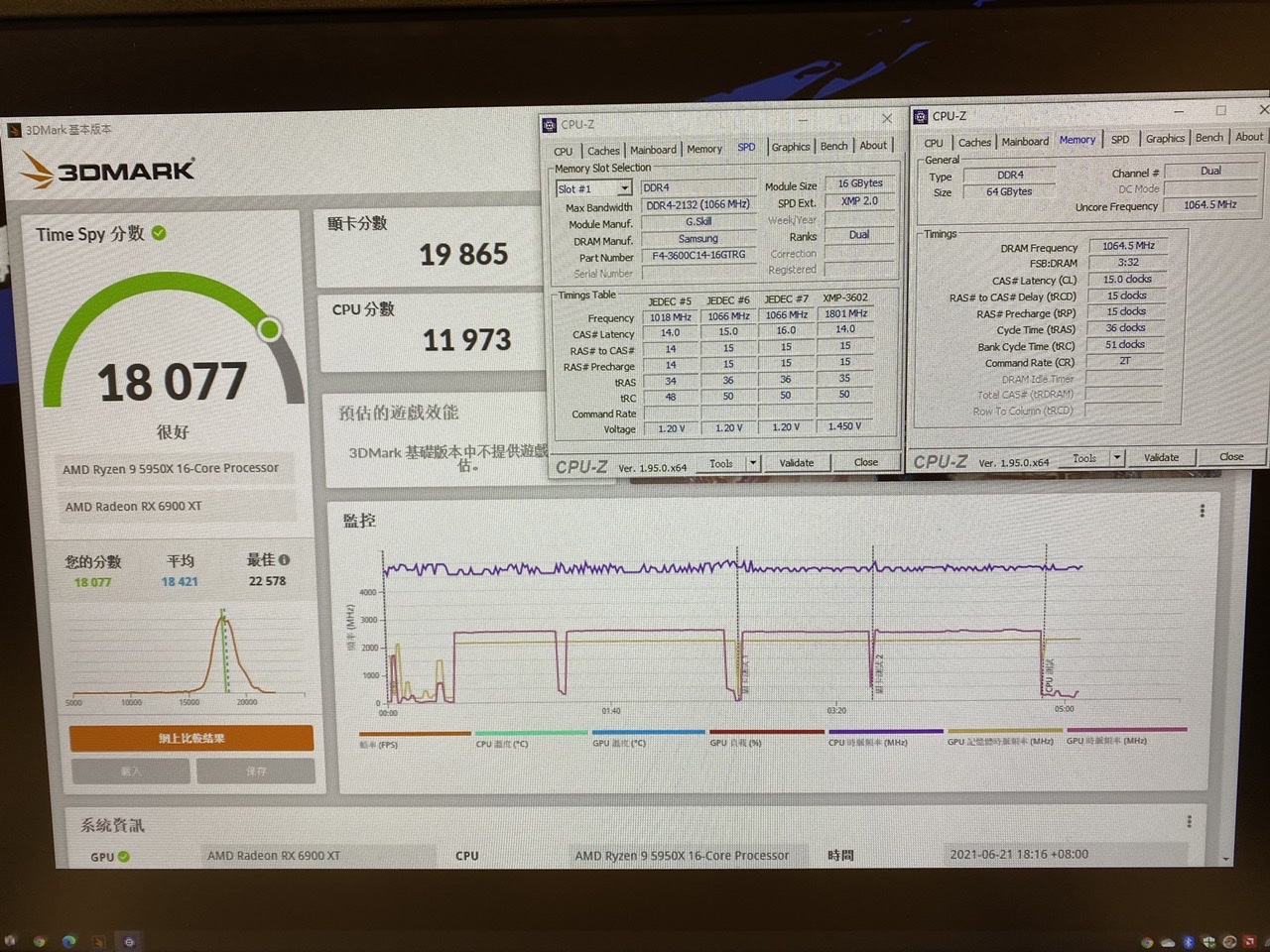Click the Part Number field F4-3600C14-16GTRG

click(x=699, y=255)
